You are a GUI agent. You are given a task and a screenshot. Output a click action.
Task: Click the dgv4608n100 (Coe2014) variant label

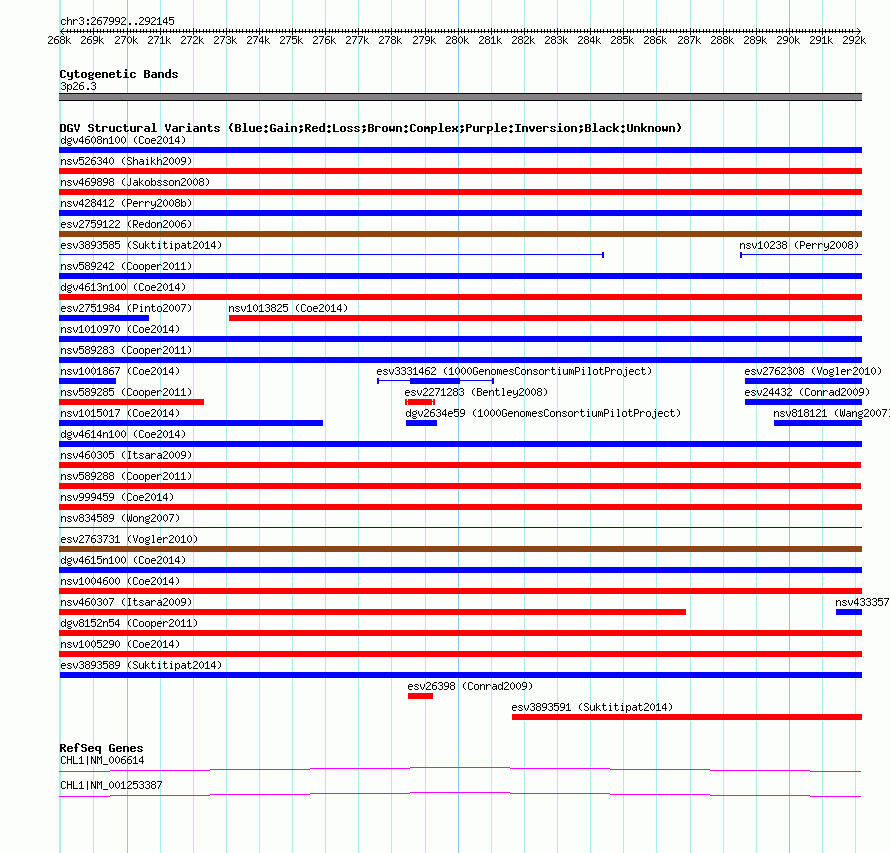[123, 140]
